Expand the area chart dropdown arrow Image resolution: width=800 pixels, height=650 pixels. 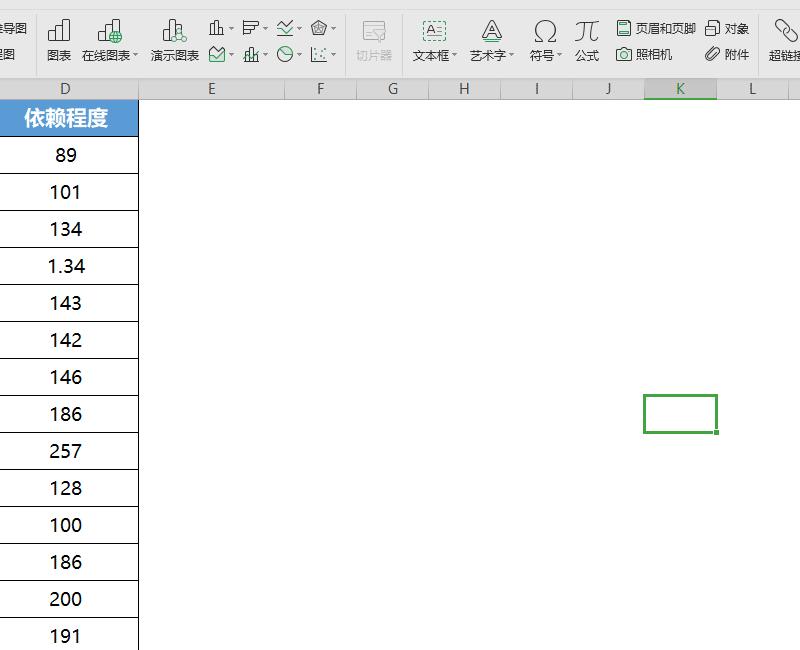tap(232, 54)
